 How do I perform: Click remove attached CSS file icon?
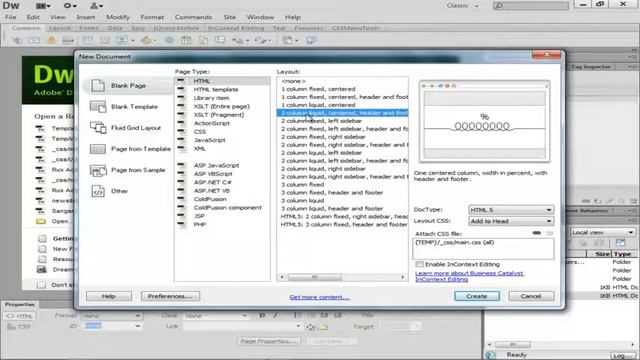[550, 233]
